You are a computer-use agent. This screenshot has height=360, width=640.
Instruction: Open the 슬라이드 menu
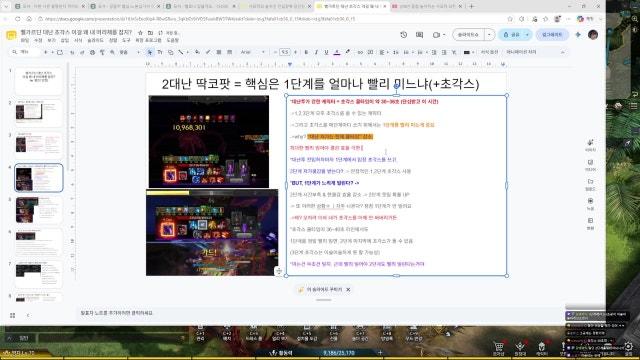(95, 40)
